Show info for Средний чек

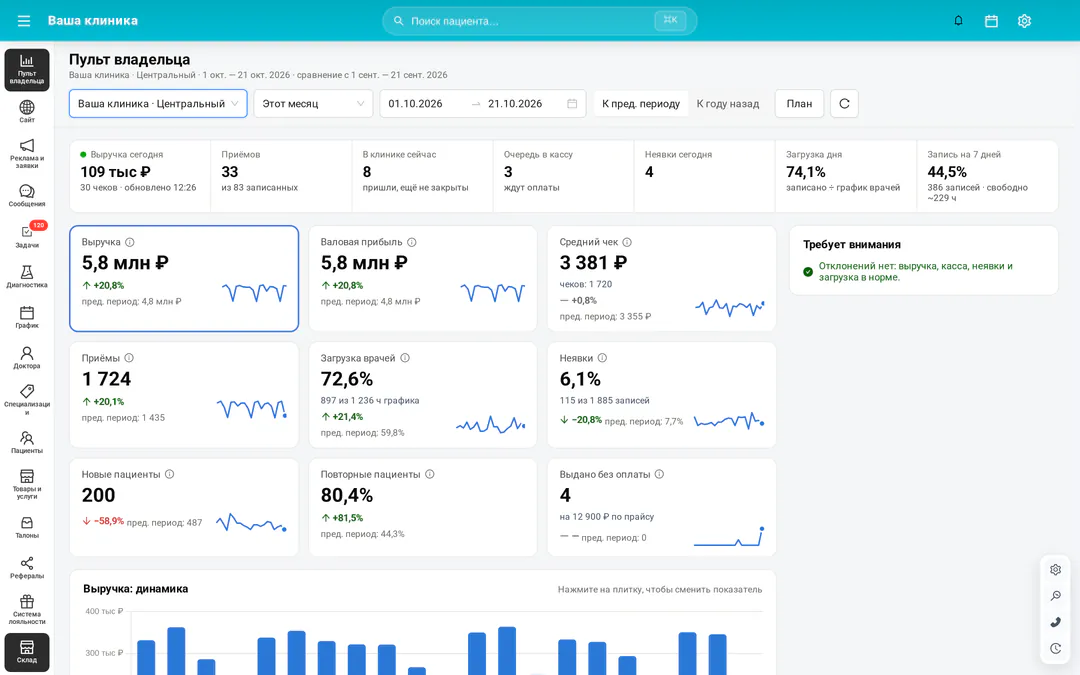coord(627,242)
